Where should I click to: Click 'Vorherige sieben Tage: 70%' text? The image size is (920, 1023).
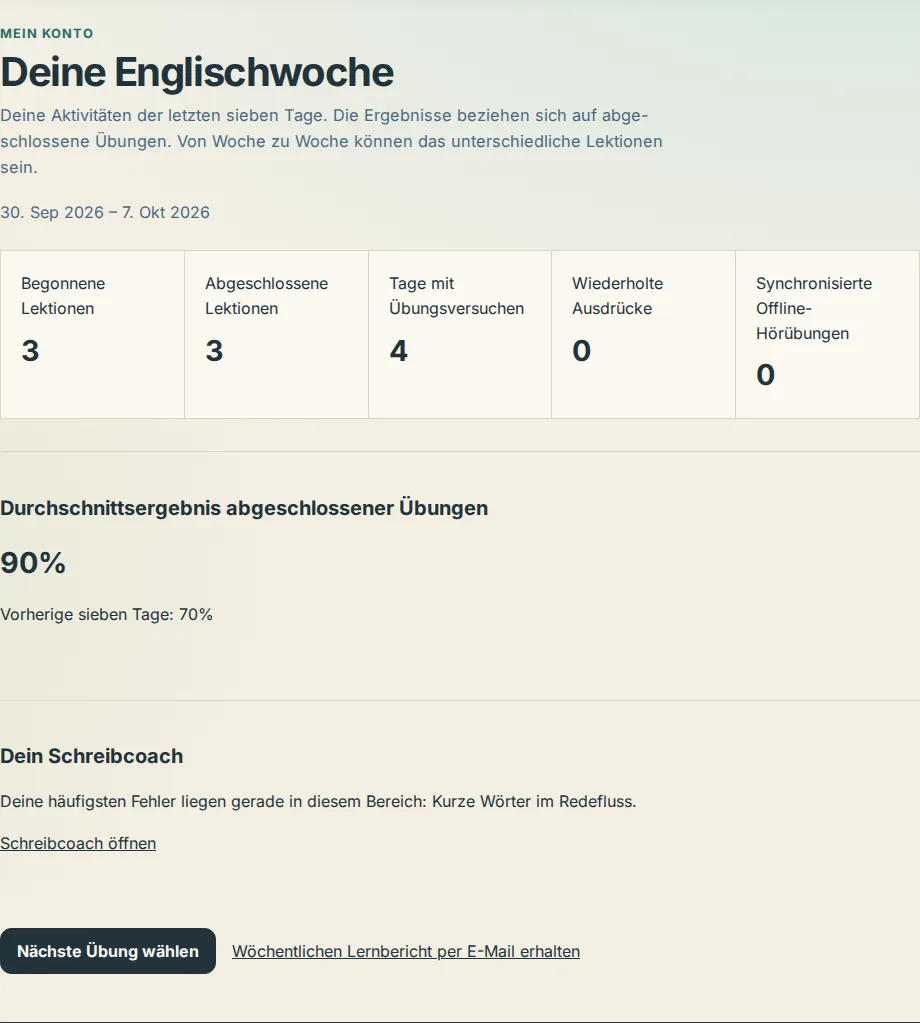click(x=106, y=614)
